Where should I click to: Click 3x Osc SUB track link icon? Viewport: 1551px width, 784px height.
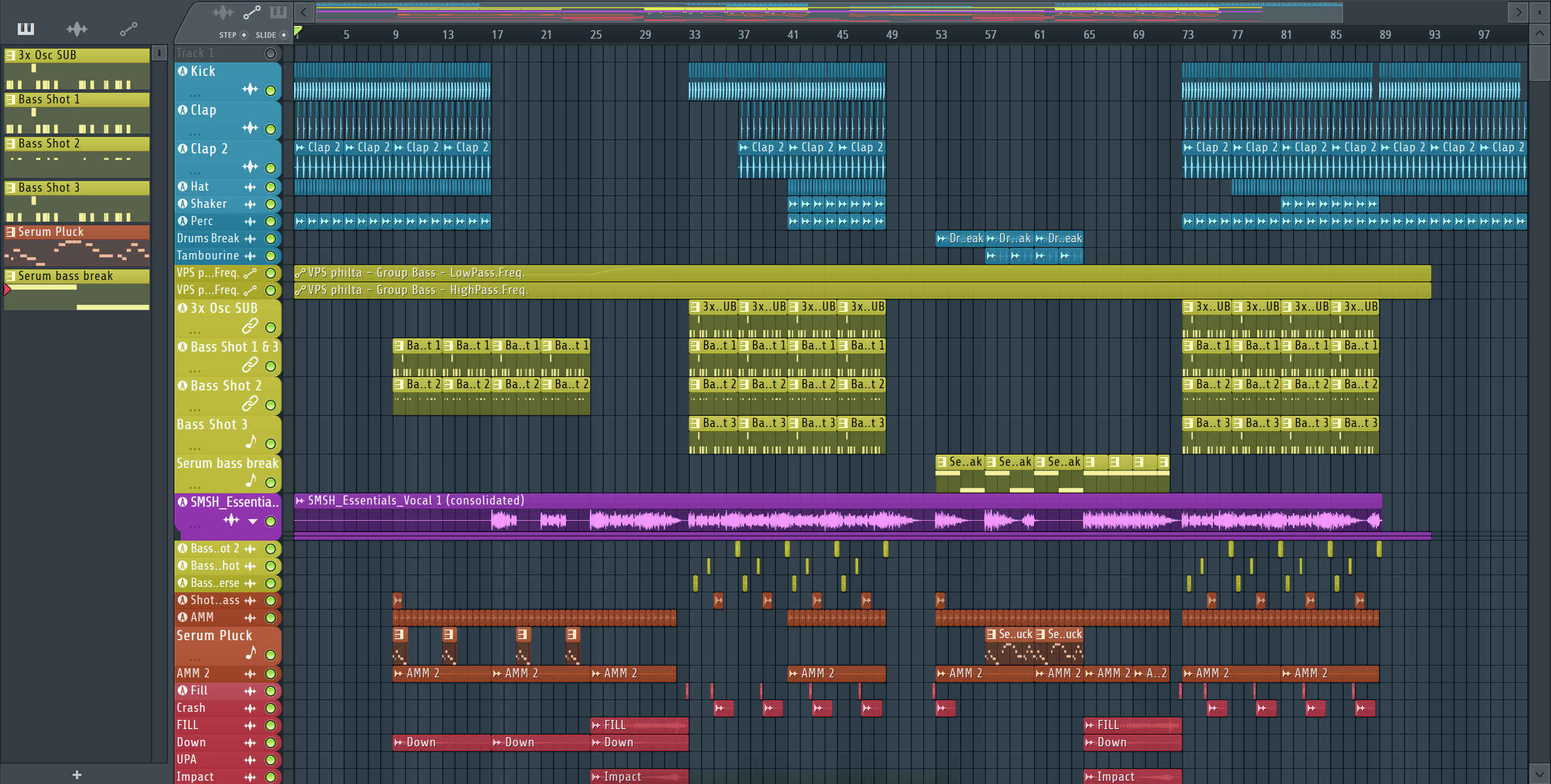click(x=250, y=326)
